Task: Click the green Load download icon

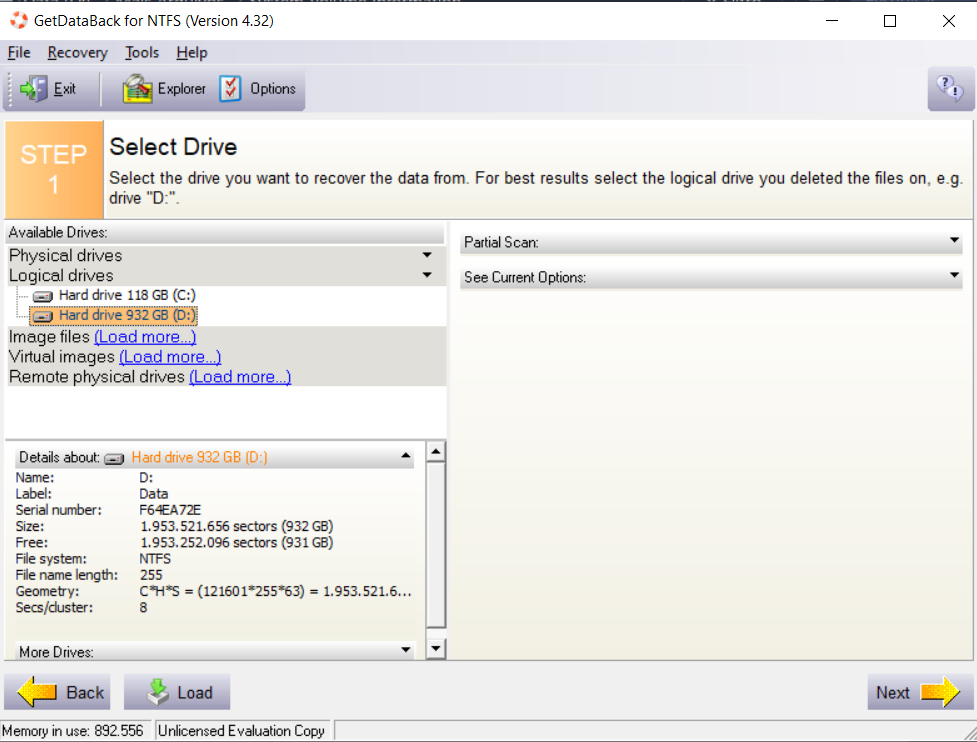Action: [158, 692]
